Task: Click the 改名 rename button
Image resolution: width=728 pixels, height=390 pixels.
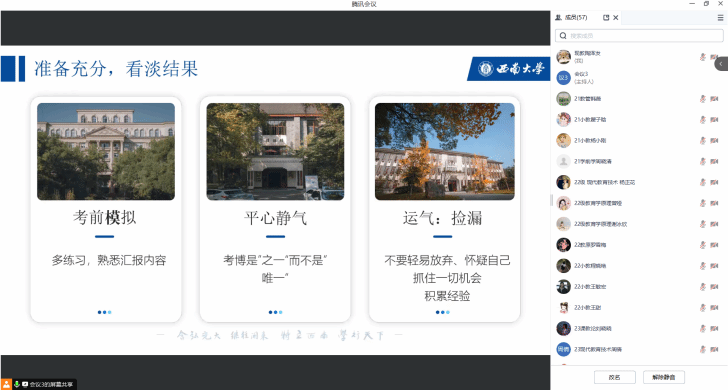Action: point(614,377)
